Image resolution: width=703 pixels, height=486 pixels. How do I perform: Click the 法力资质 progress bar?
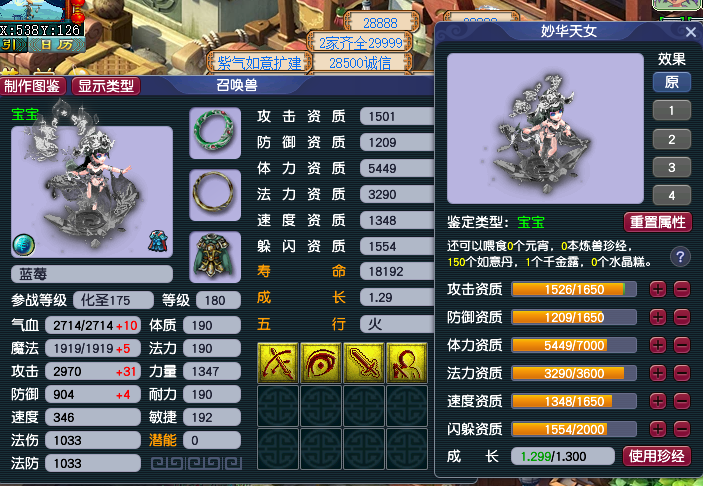tap(574, 373)
